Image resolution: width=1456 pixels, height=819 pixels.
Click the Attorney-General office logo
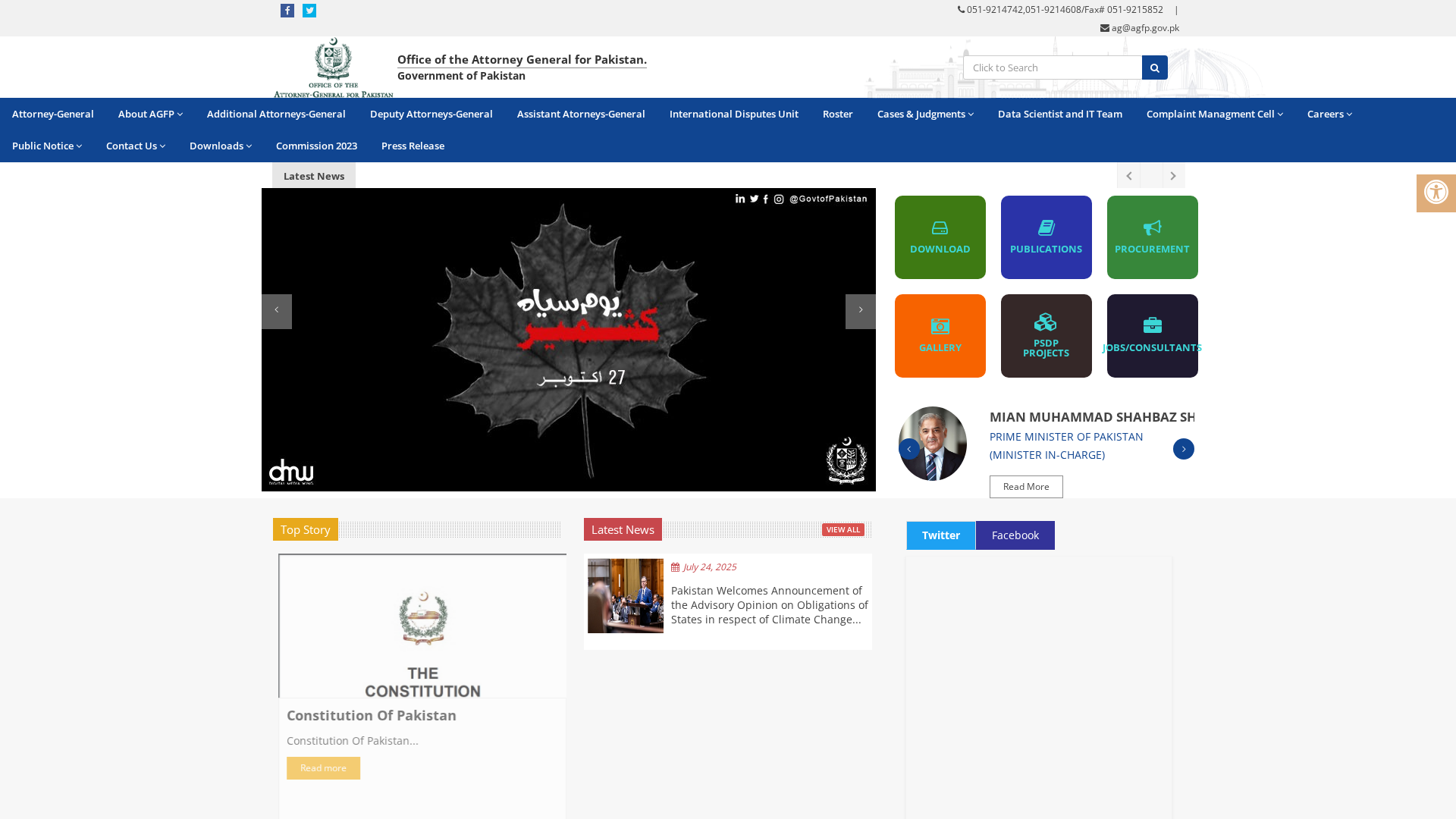(334, 67)
